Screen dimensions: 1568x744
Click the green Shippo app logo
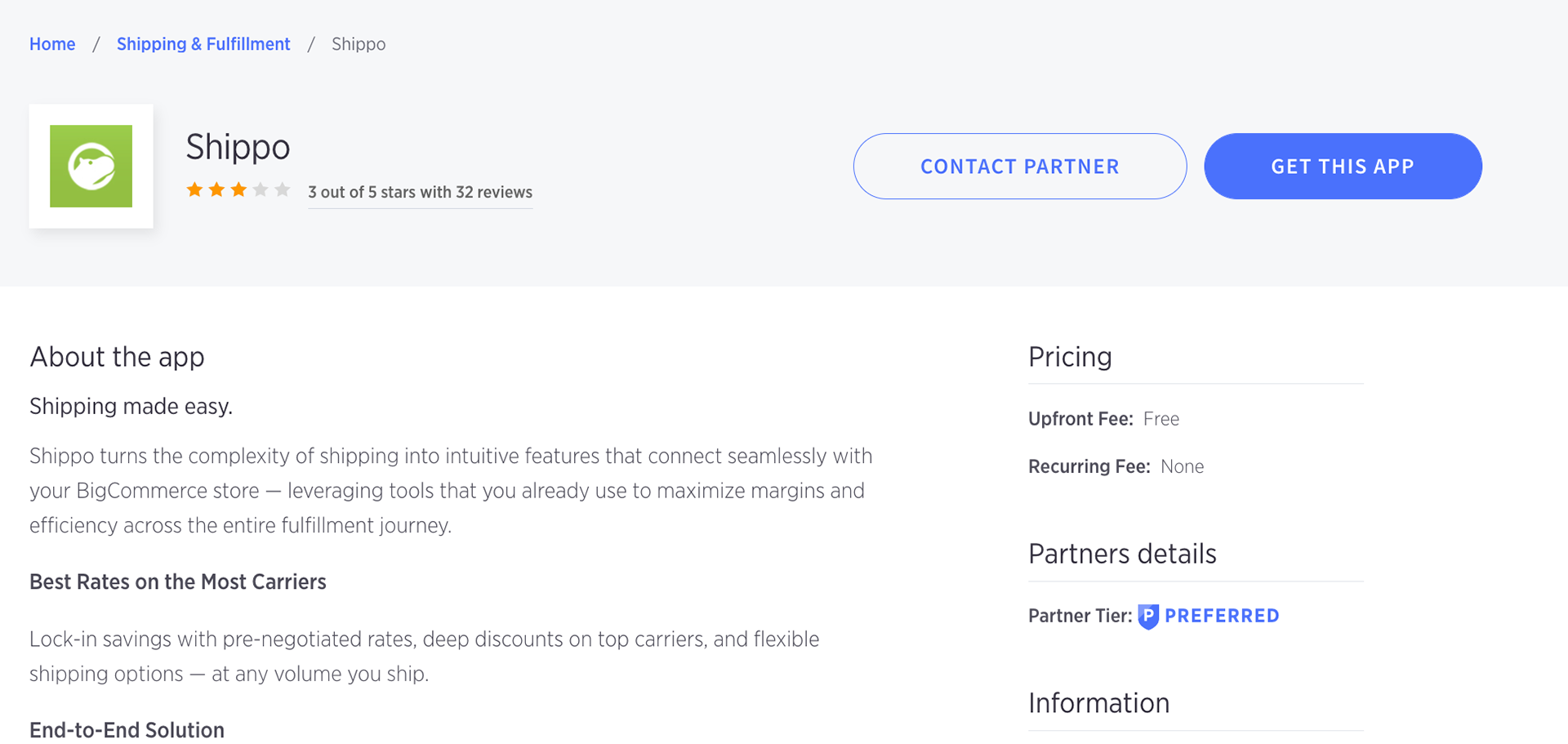tap(91, 166)
